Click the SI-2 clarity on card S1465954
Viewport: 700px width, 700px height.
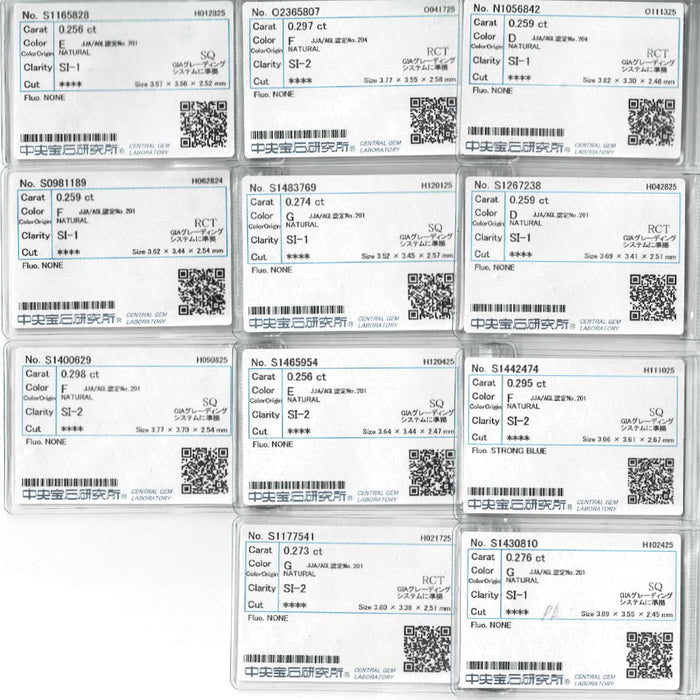(x=298, y=414)
